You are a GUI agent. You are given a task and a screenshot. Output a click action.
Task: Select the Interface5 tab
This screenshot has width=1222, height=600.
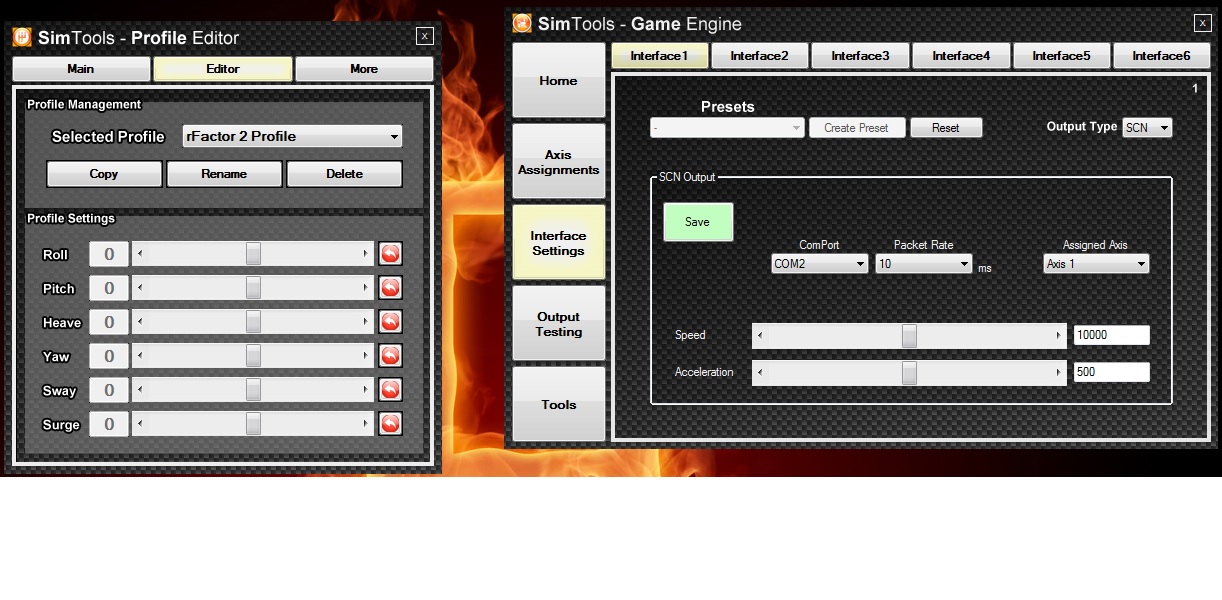pyautogui.click(x=1061, y=56)
